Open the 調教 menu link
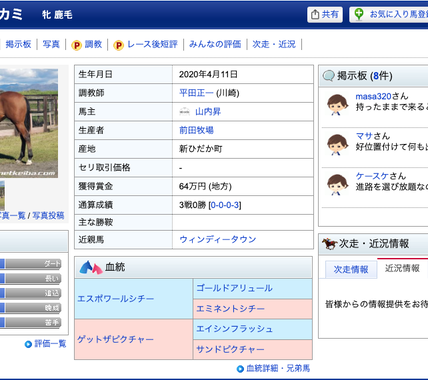Viewport: 428px width, 380px height. (x=93, y=44)
